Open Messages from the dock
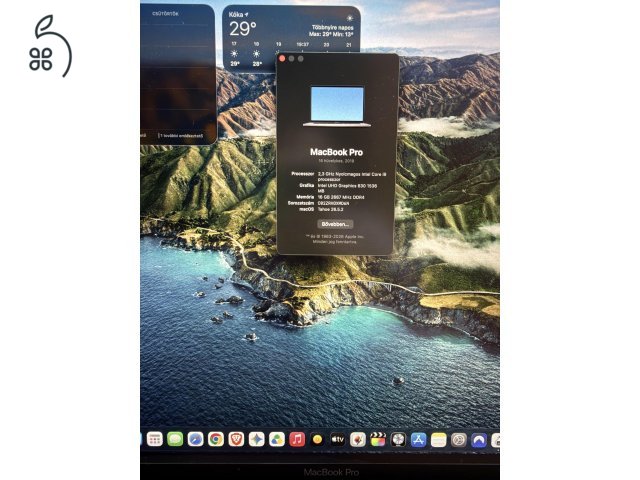 (x=175, y=440)
